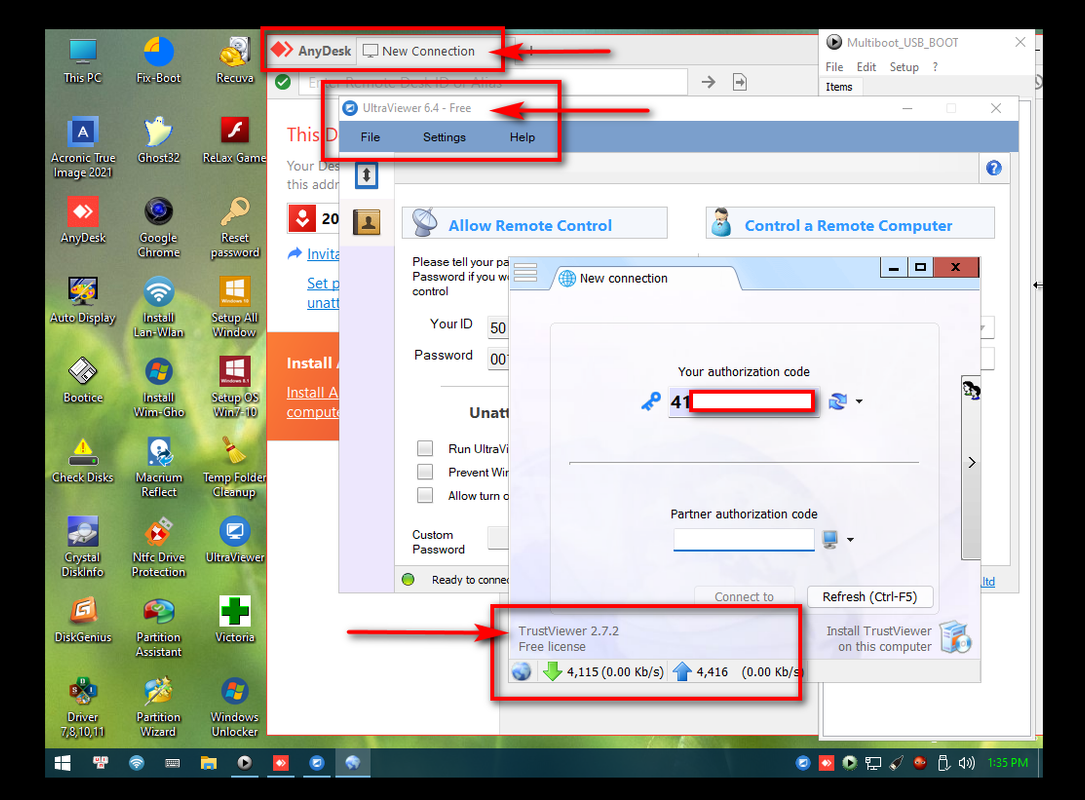The image size is (1085, 800).
Task: Click TrustViewer globe taskbar button
Action: coord(353,763)
